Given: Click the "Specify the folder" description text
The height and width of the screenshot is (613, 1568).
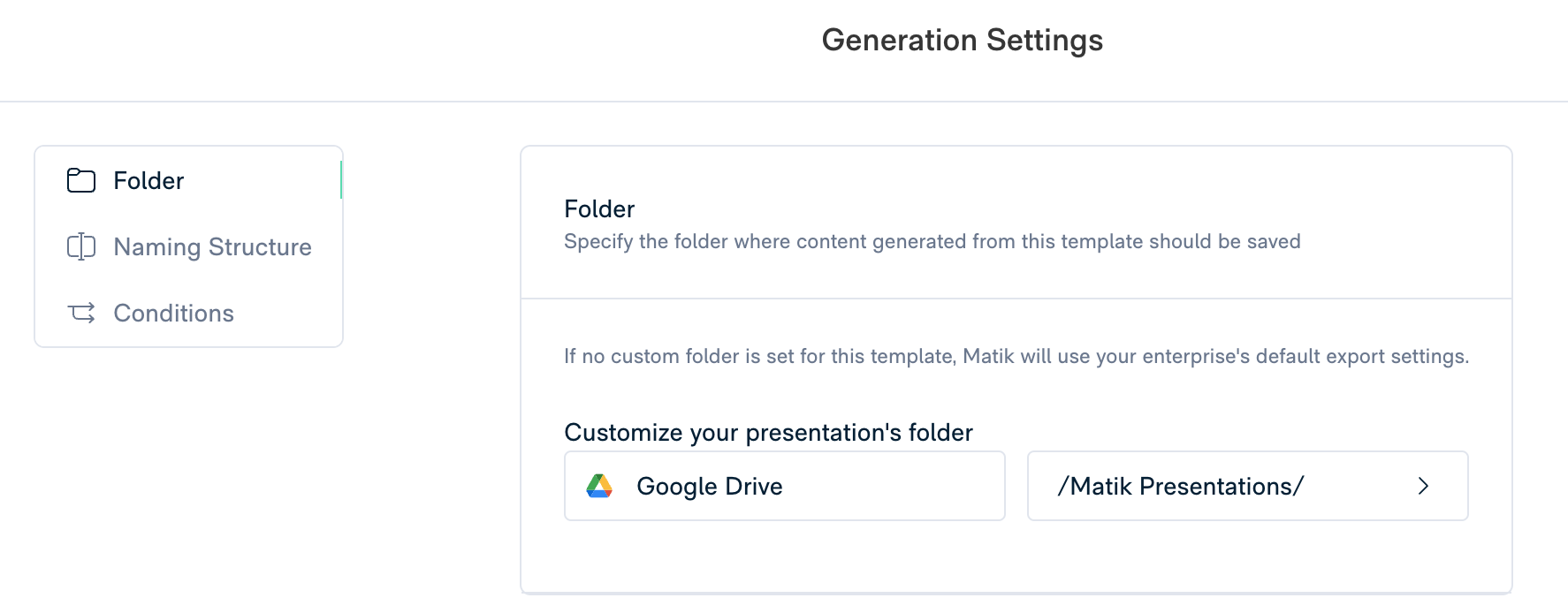Looking at the screenshot, I should 932,242.
